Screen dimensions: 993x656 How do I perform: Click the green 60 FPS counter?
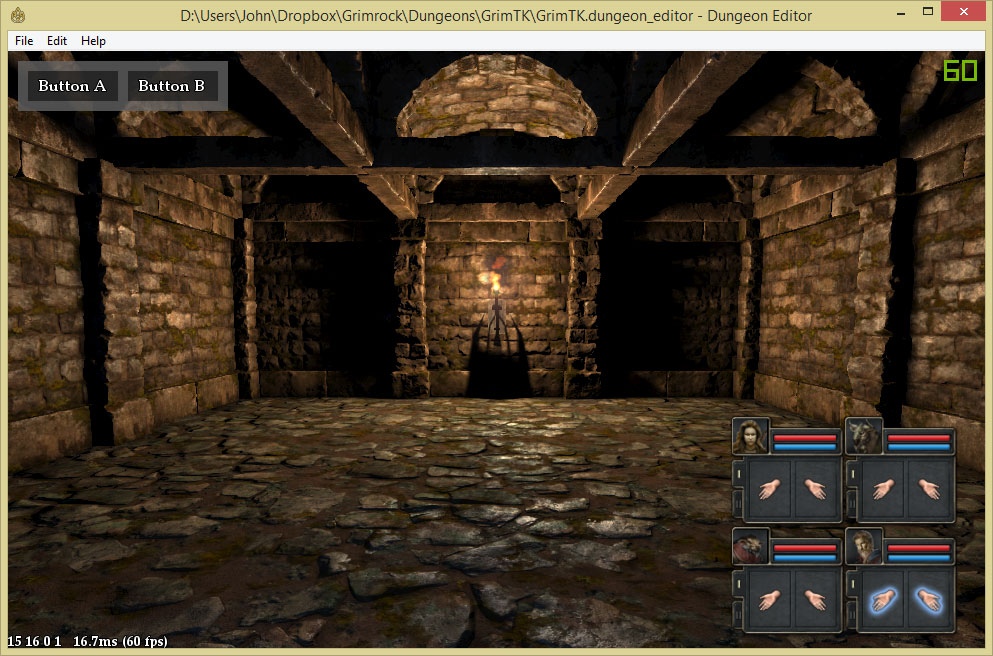click(x=960, y=70)
